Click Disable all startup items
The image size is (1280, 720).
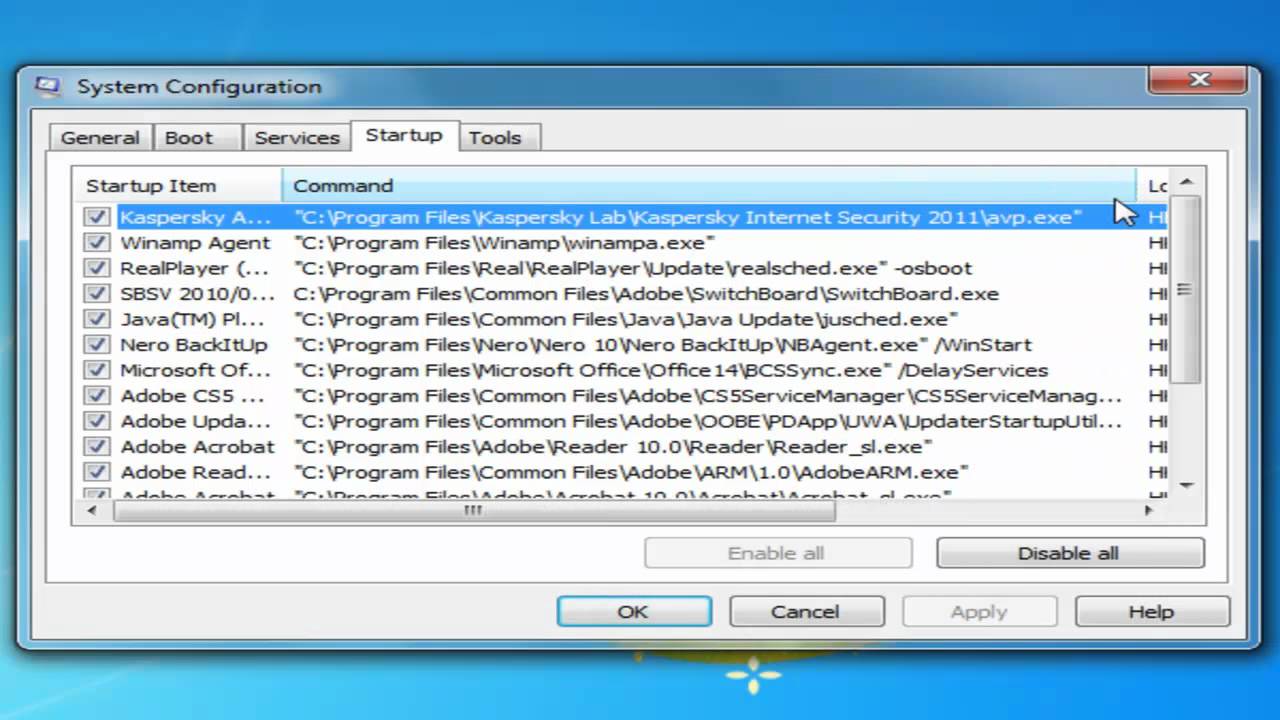(1069, 553)
